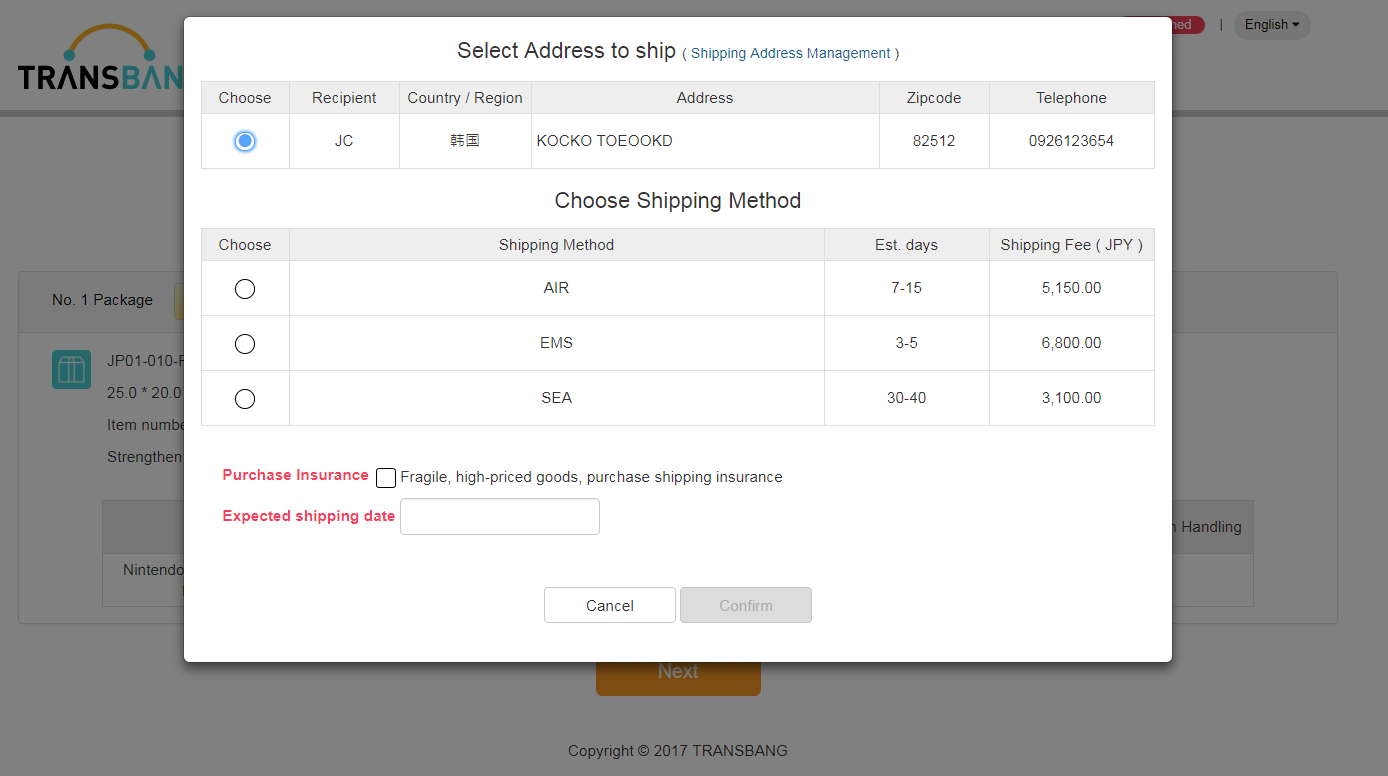Click the recipient name JC
This screenshot has height=776, width=1388.
click(x=344, y=141)
